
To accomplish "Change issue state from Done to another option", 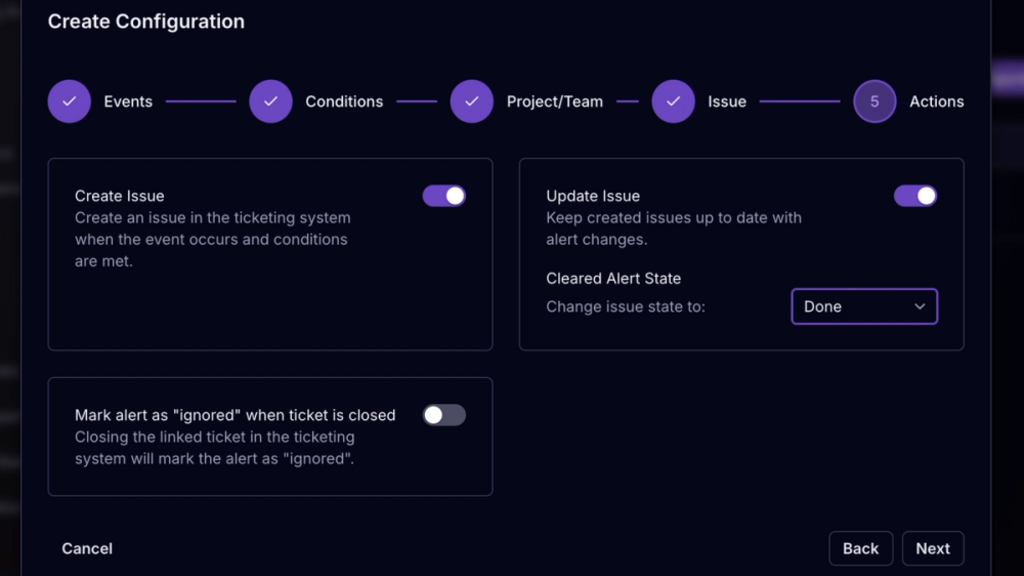I will click(x=864, y=306).
